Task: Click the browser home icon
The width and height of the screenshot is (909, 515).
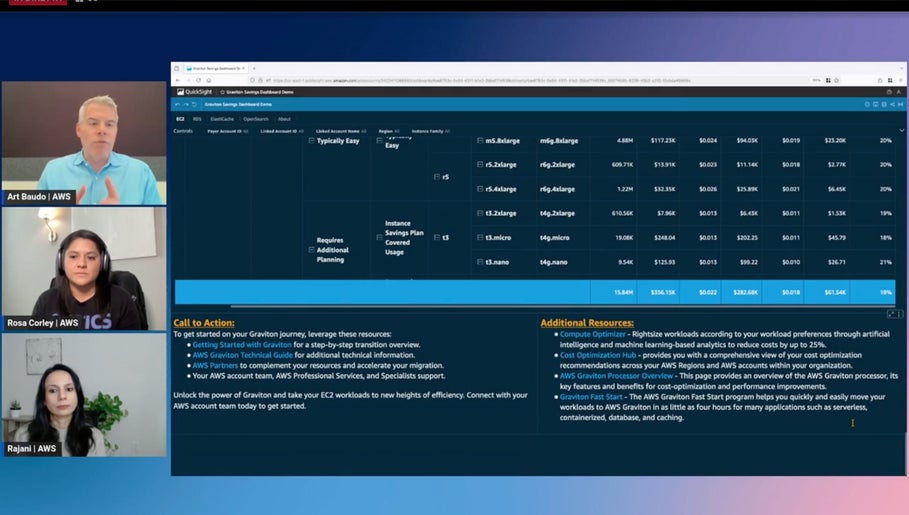Action: coord(209,80)
